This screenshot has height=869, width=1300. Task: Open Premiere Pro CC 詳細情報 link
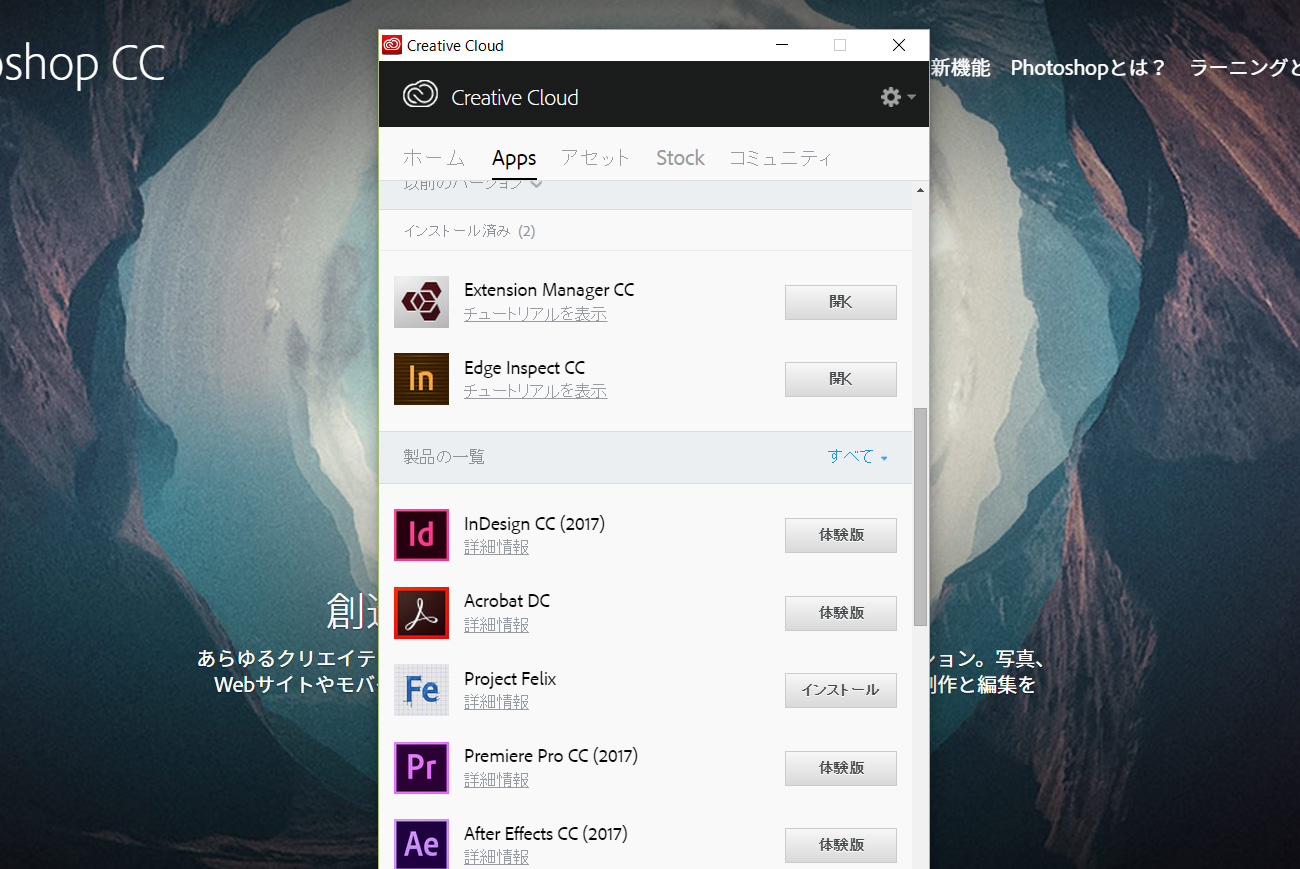[497, 780]
